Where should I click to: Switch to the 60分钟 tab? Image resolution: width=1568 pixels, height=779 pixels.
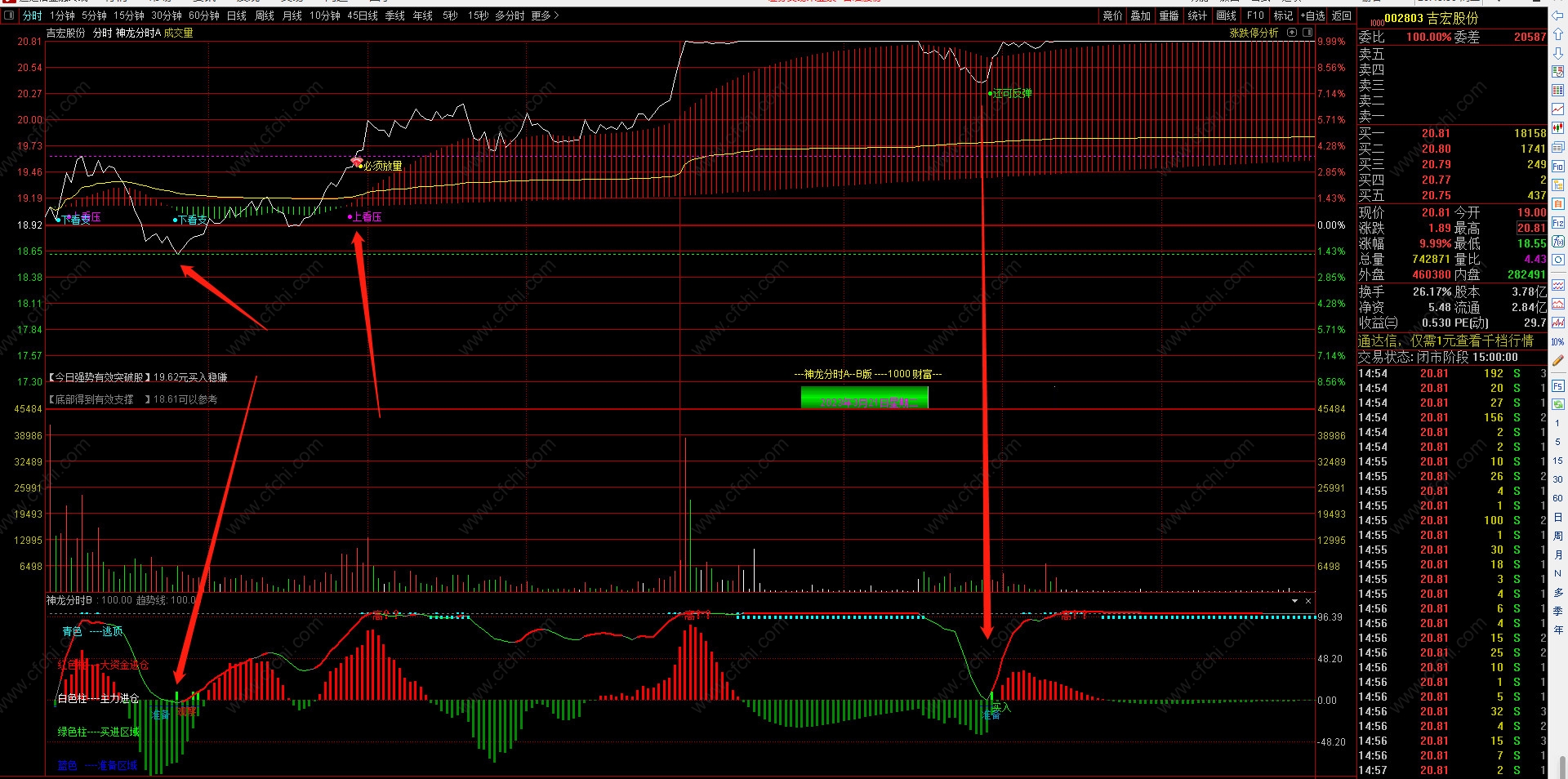coord(204,16)
